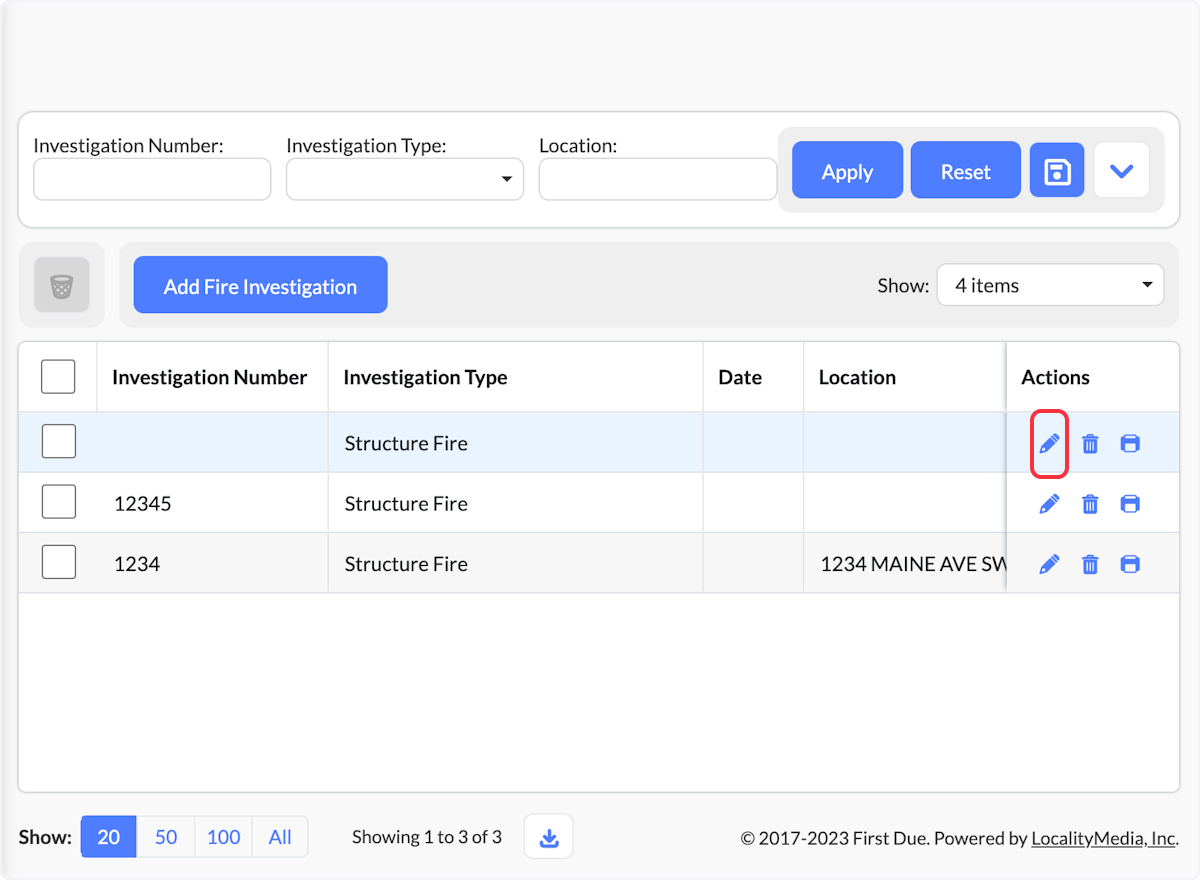Show 50 results per page
This screenshot has height=880, width=1200.
(x=166, y=837)
